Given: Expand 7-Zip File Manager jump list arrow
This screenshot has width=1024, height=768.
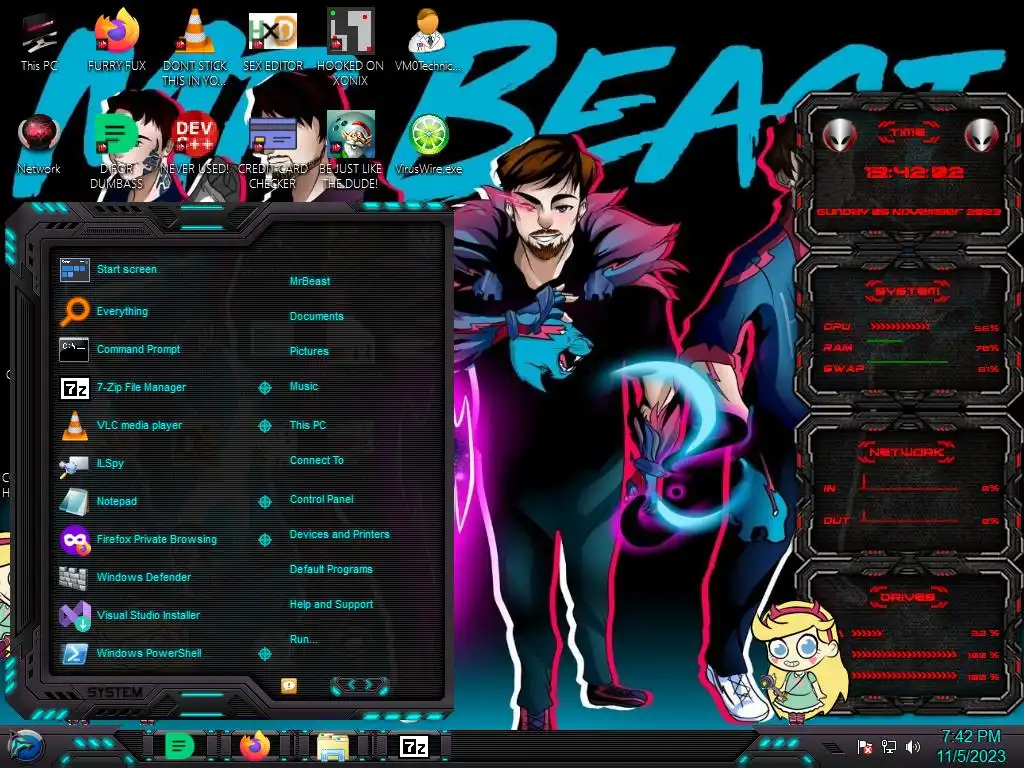Looking at the screenshot, I should (264, 388).
